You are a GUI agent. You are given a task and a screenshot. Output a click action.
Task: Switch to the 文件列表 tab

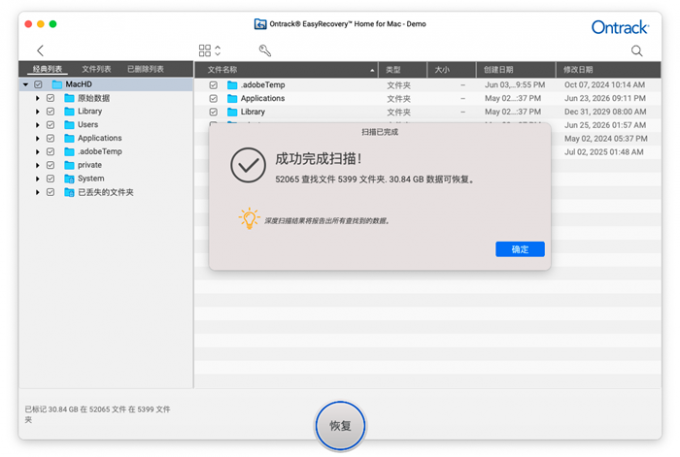[x=96, y=69]
